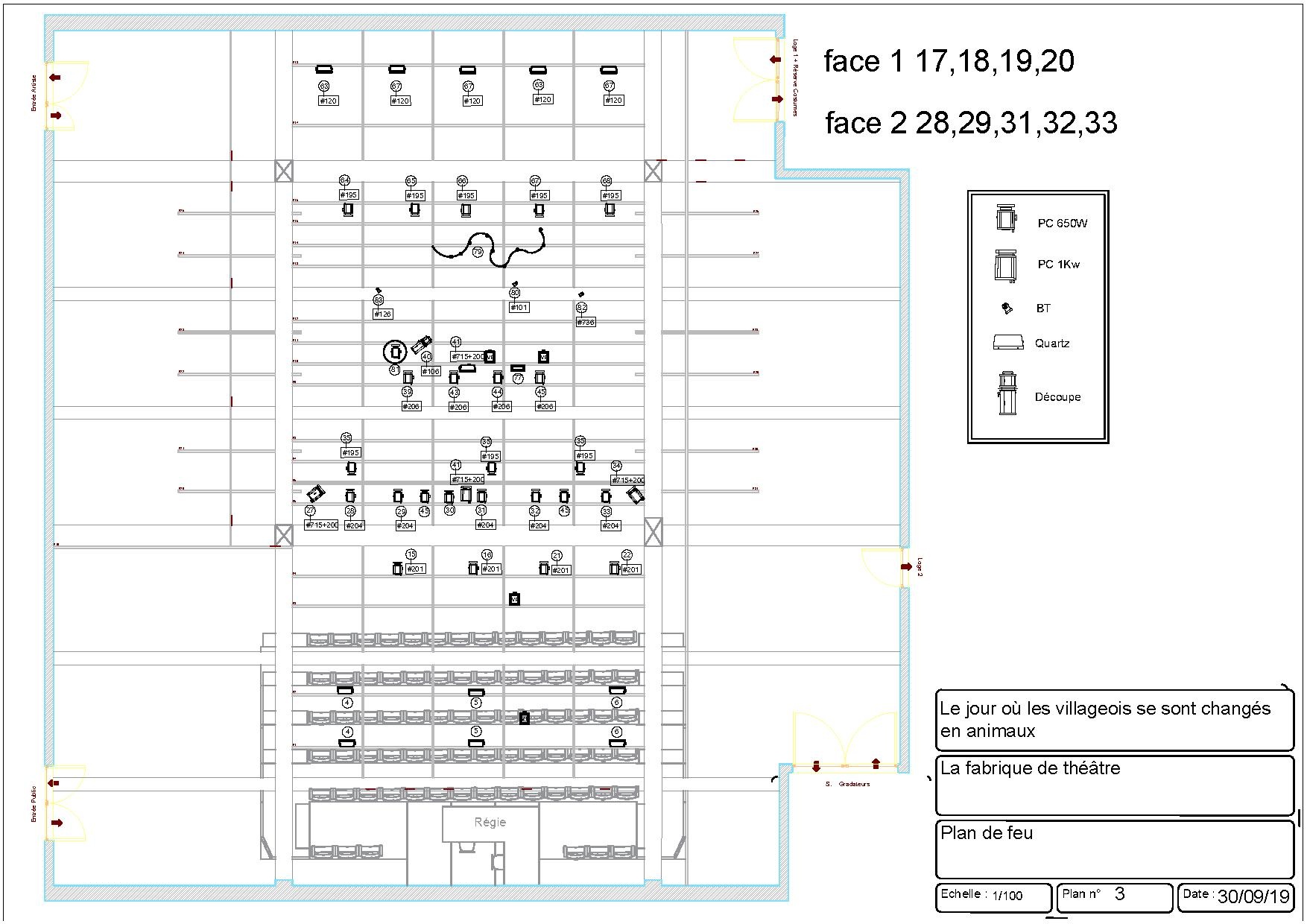Select the fixture under circuit 65
1307x924 pixels.
(415, 210)
